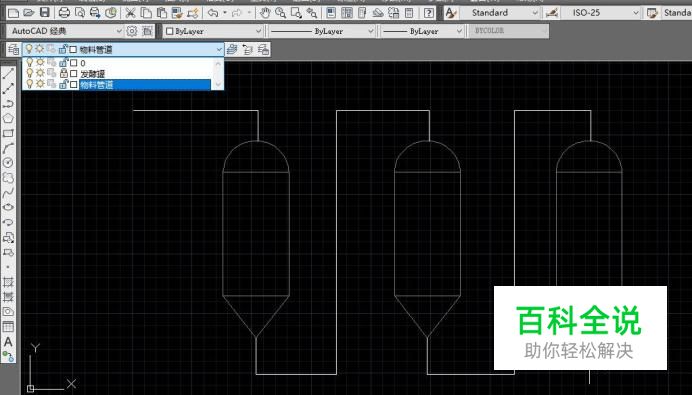Toggle freeze sun icon in highlighted 物料管道 row
692x395 pixels.
click(40, 84)
